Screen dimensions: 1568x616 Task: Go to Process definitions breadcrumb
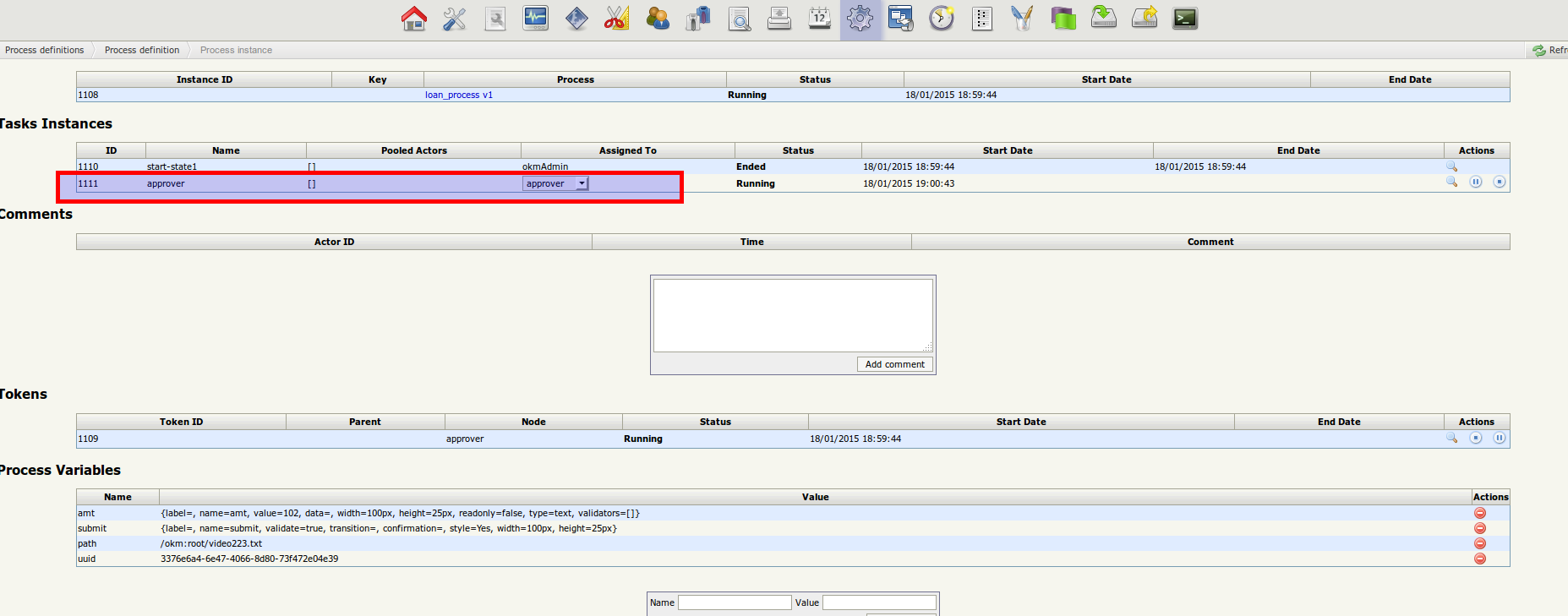tap(45, 50)
